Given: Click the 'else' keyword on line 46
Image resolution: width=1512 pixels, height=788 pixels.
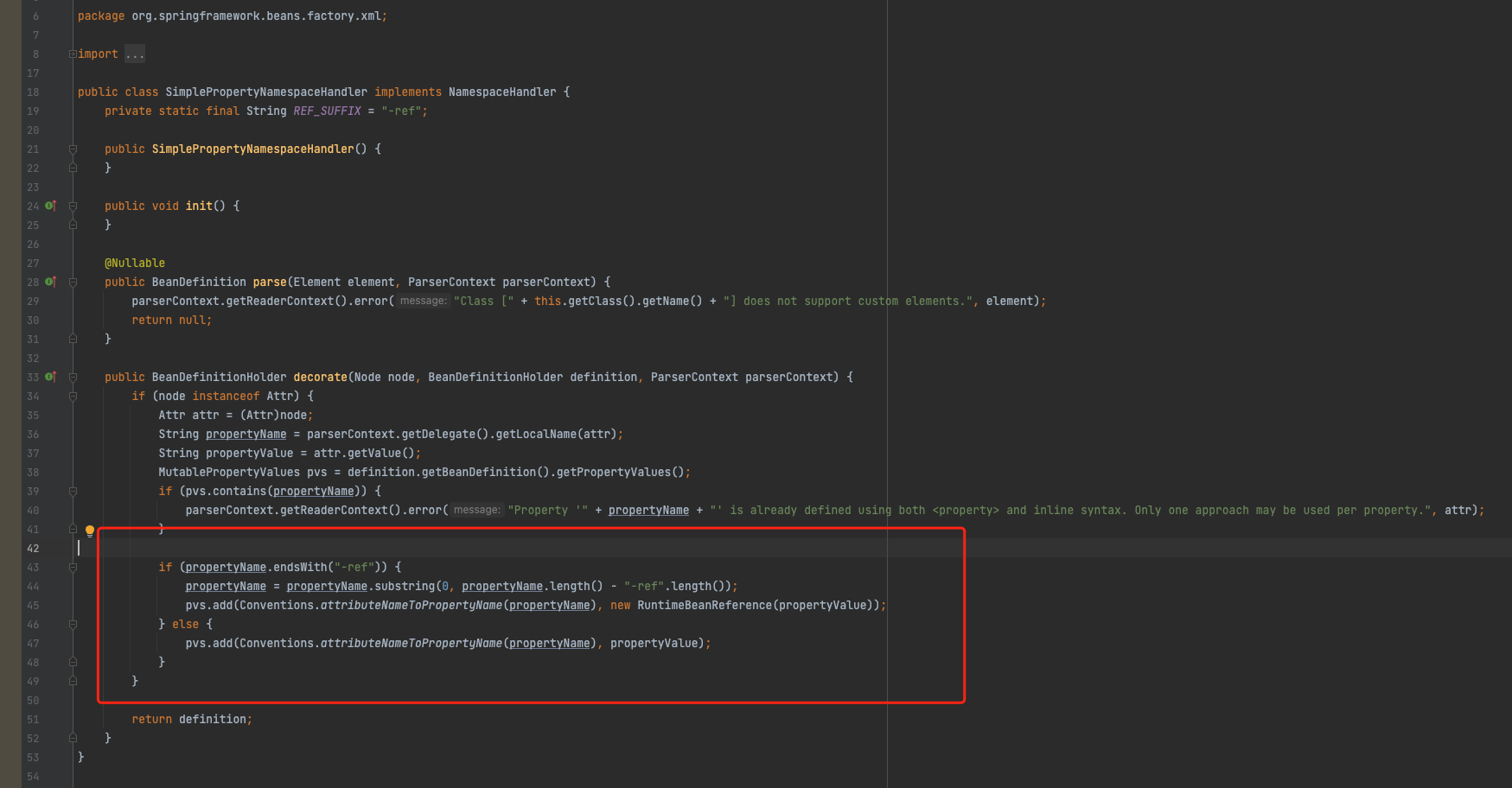Looking at the screenshot, I should pyautogui.click(x=185, y=624).
